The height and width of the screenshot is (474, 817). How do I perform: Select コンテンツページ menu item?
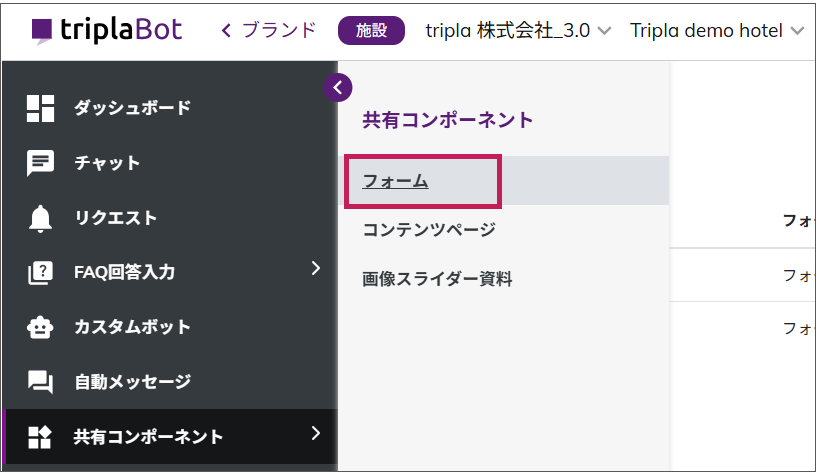click(x=428, y=230)
